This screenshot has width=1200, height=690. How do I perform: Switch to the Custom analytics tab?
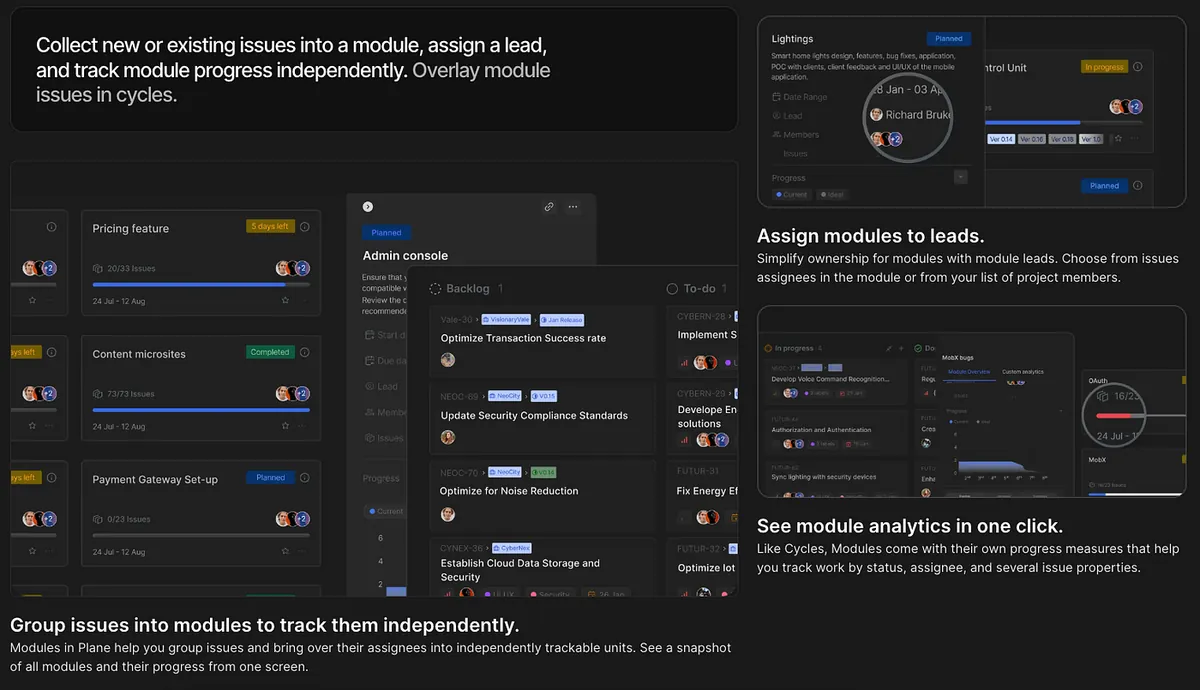pos(1022,372)
